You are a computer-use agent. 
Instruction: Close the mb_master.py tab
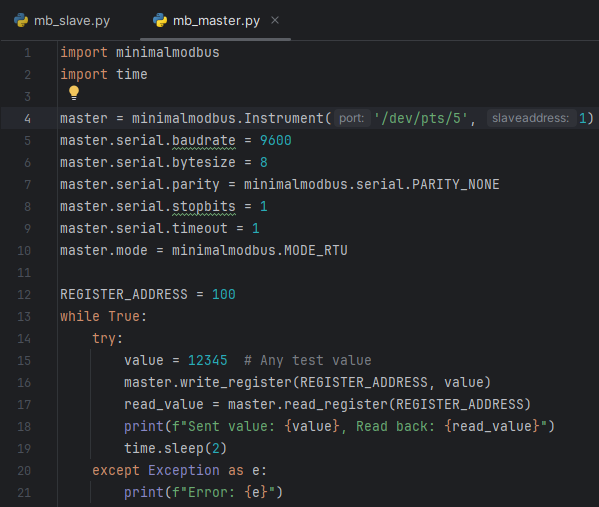coord(275,20)
